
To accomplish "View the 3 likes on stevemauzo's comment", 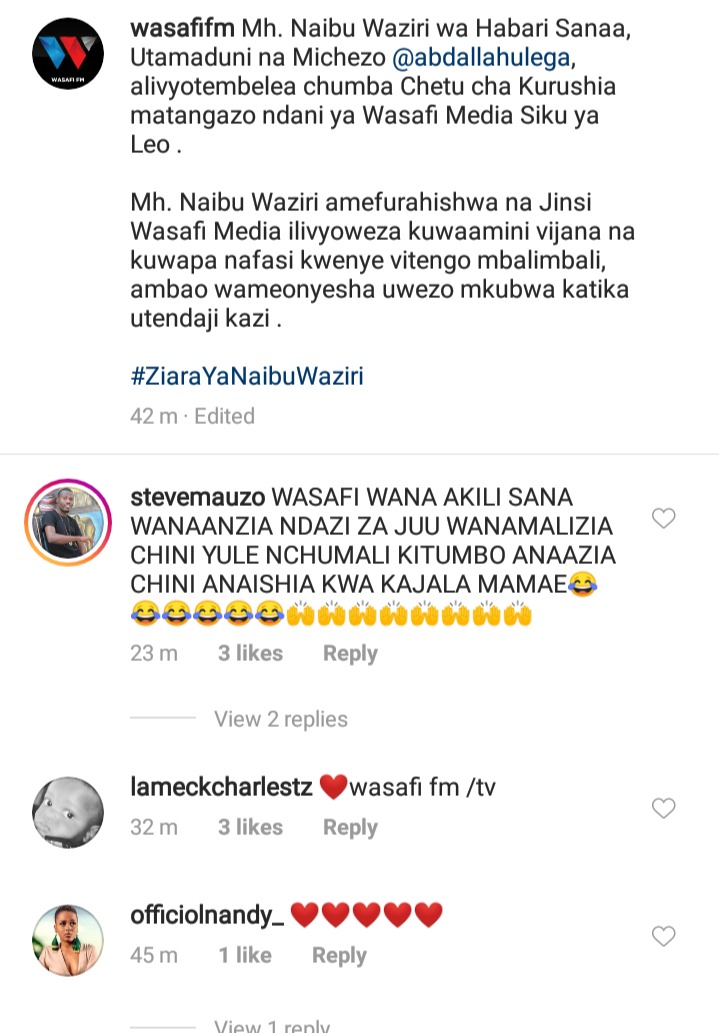I will [x=250, y=653].
